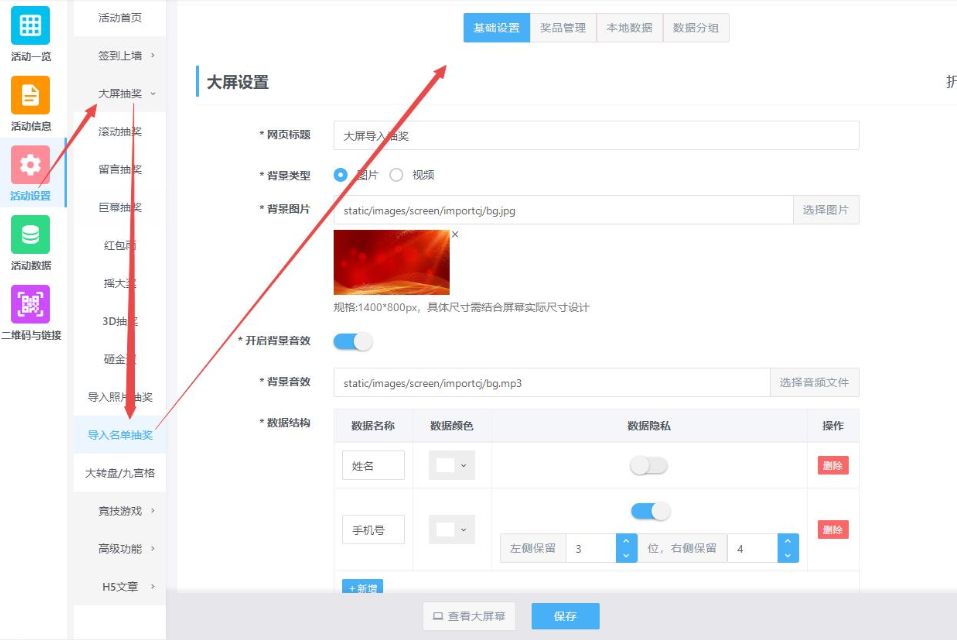Click the 选择音频文件 button
The image size is (957, 640).
[x=814, y=383]
